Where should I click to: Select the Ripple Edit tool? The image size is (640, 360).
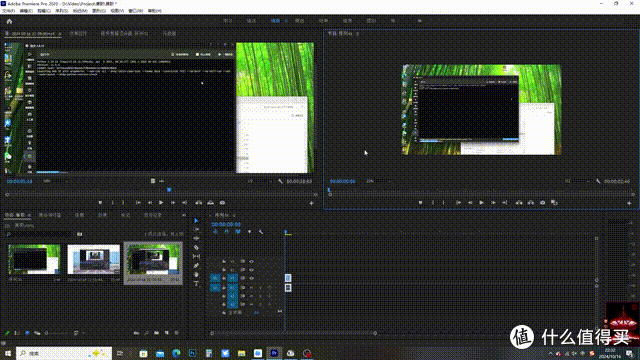coord(196,238)
